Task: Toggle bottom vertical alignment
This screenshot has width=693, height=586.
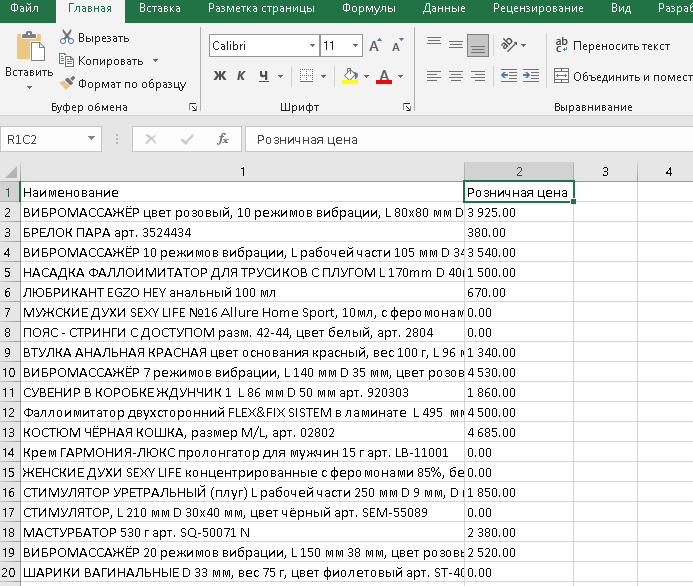Action: (x=478, y=45)
